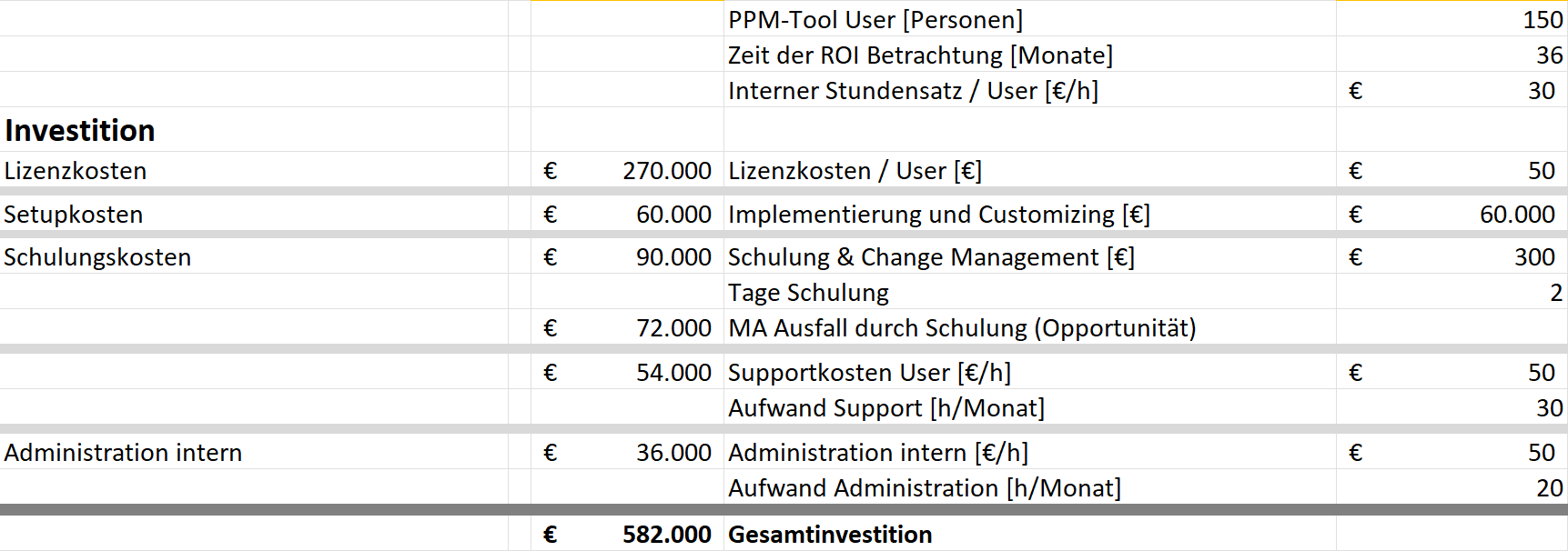Click the Setupkosten label cell
The image size is (1568, 551).
[74, 215]
